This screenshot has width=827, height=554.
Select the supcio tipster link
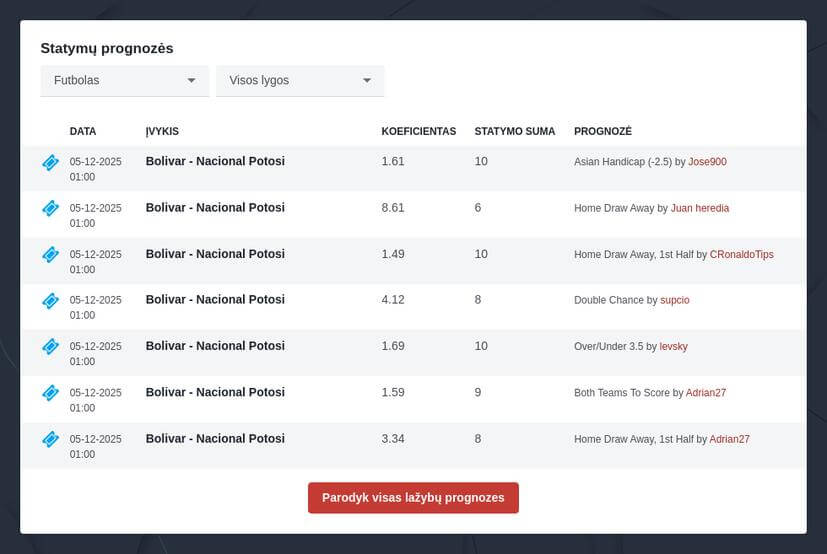click(675, 300)
